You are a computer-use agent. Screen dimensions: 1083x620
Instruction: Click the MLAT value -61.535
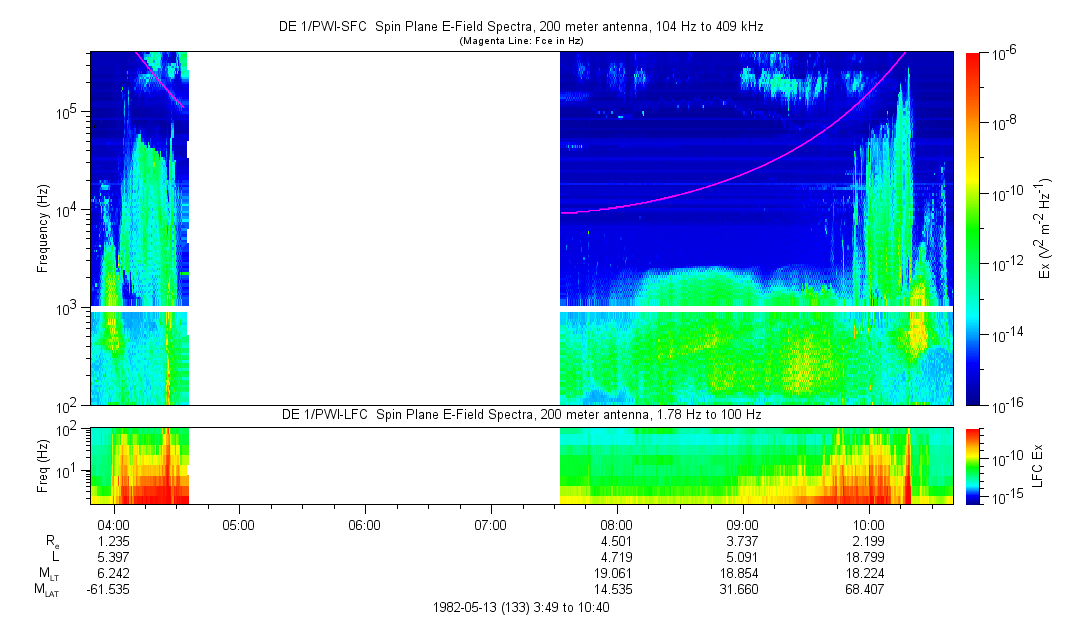[109, 590]
